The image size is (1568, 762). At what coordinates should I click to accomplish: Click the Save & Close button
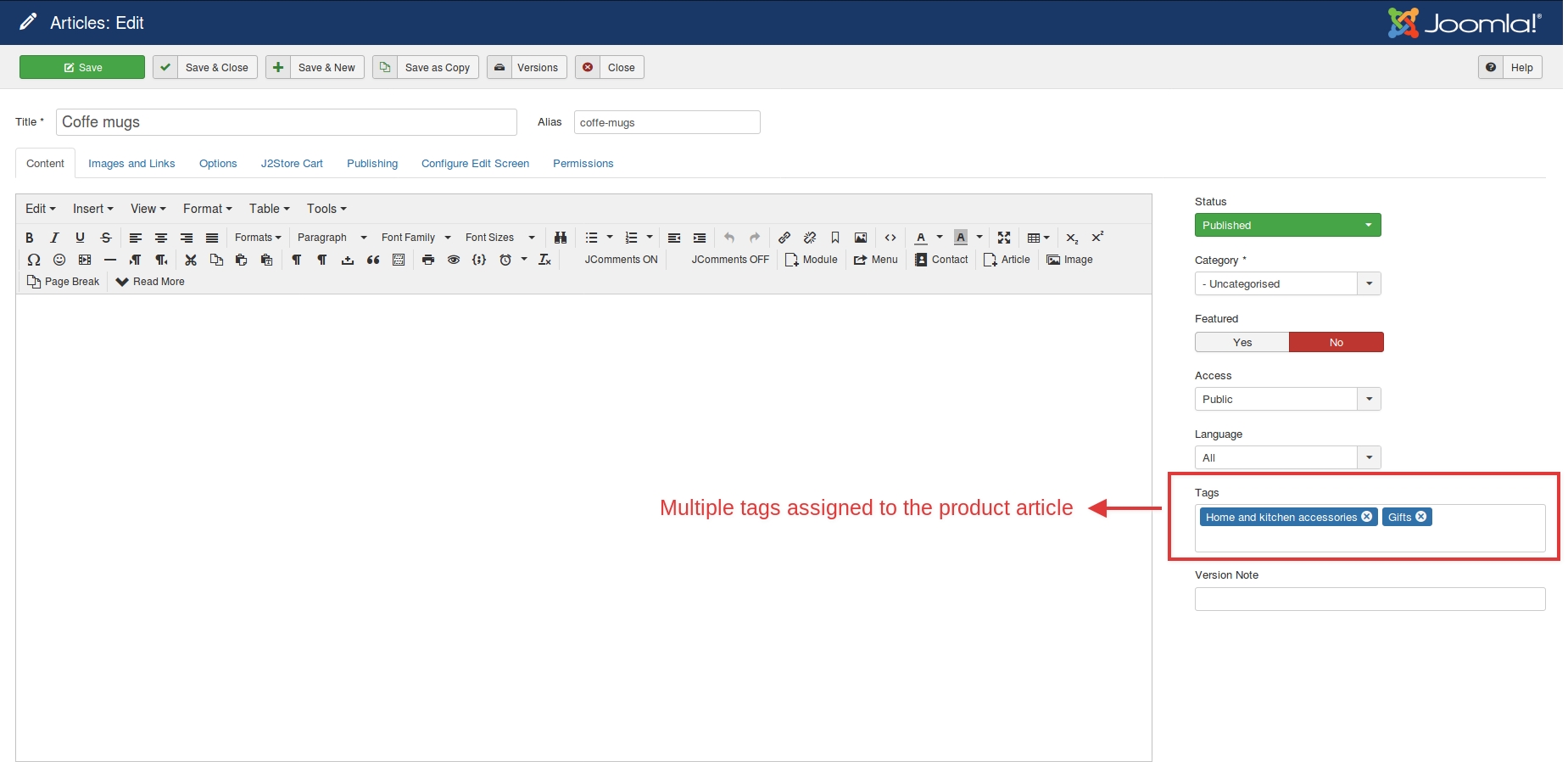[205, 68]
